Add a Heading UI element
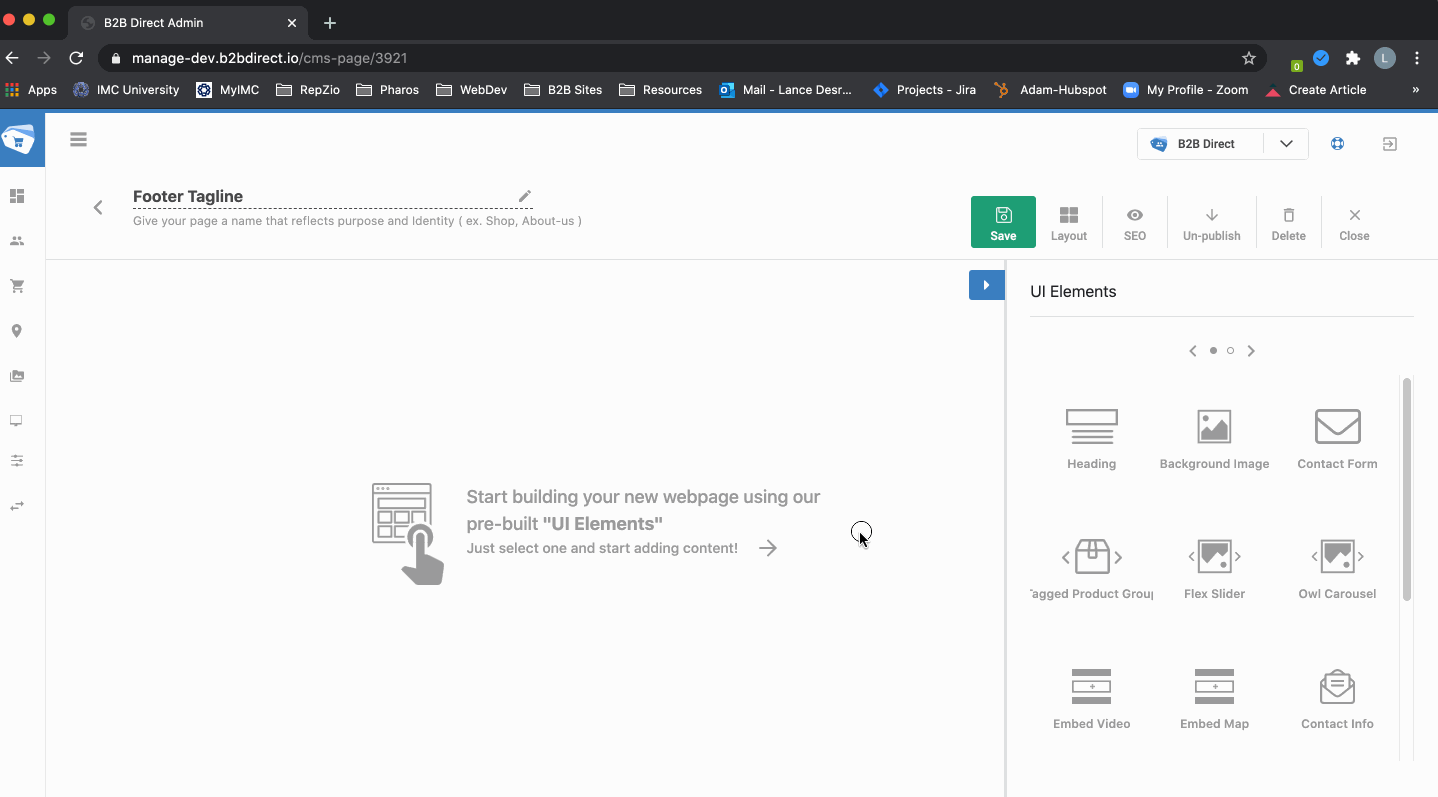Image resolution: width=1438 pixels, height=797 pixels. pos(1091,435)
